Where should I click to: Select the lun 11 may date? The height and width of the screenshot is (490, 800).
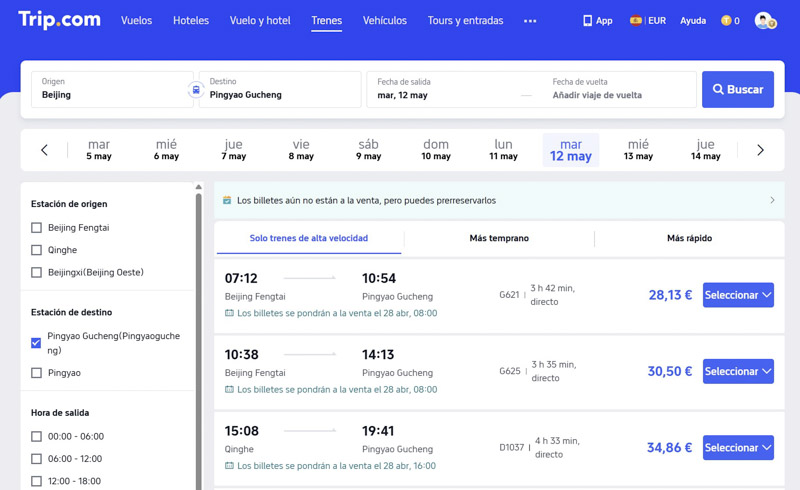(x=503, y=150)
